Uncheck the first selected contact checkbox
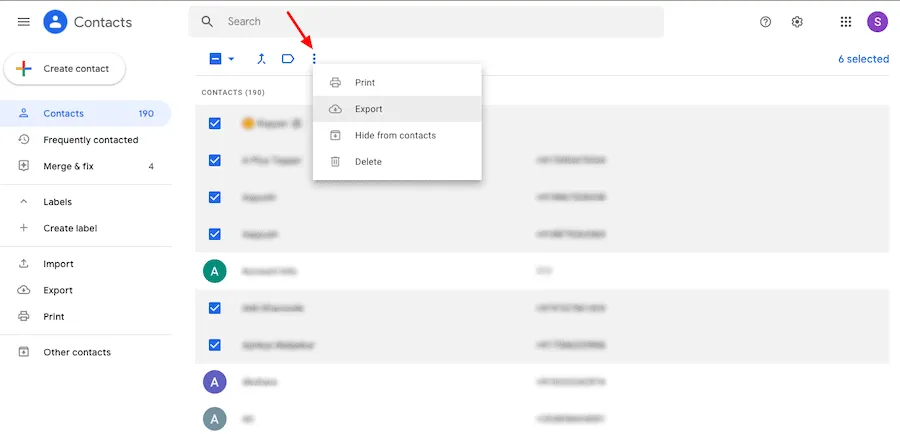Viewport: 900px width, 434px height. 215,123
